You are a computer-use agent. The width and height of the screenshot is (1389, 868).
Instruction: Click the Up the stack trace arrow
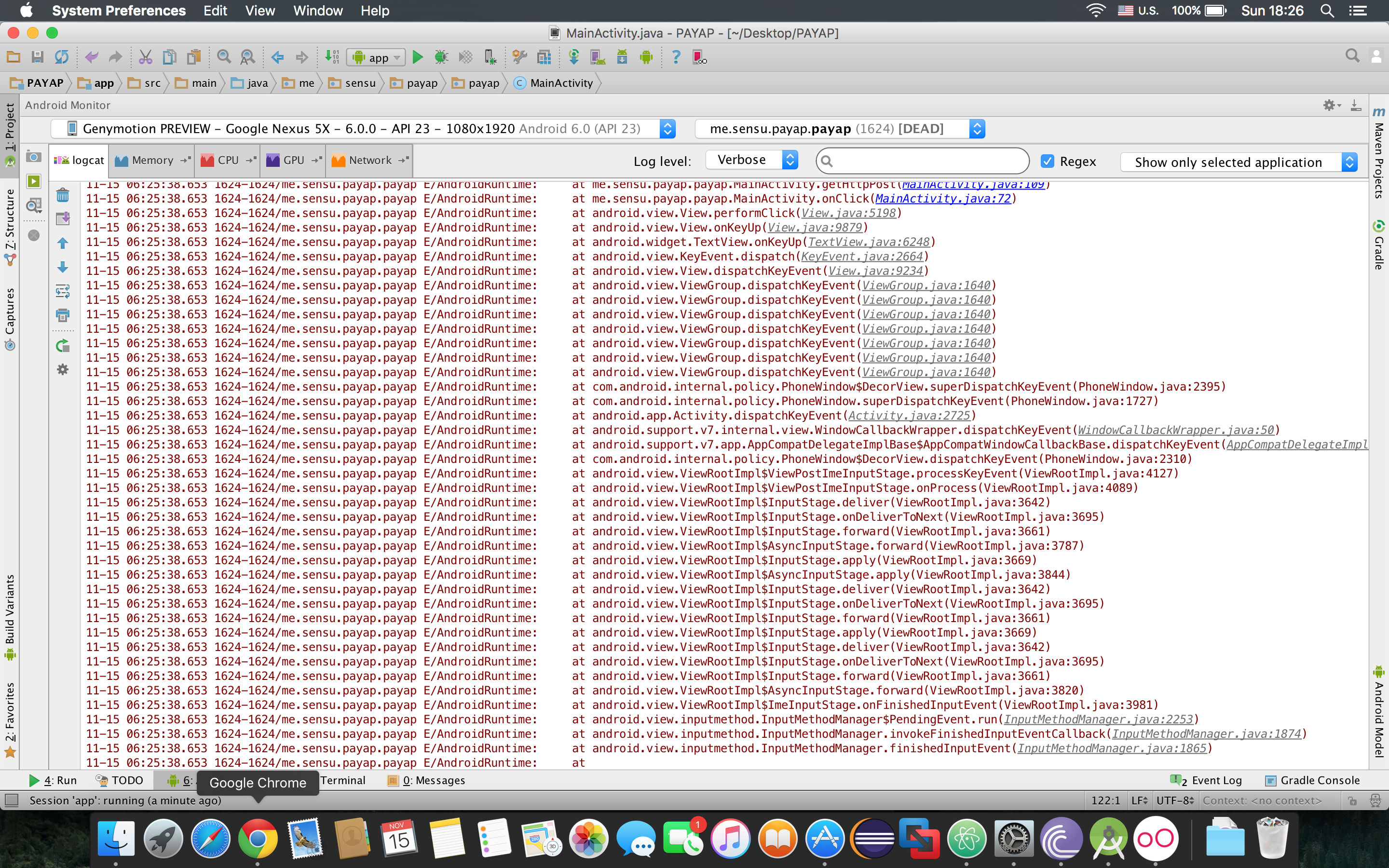click(x=63, y=243)
